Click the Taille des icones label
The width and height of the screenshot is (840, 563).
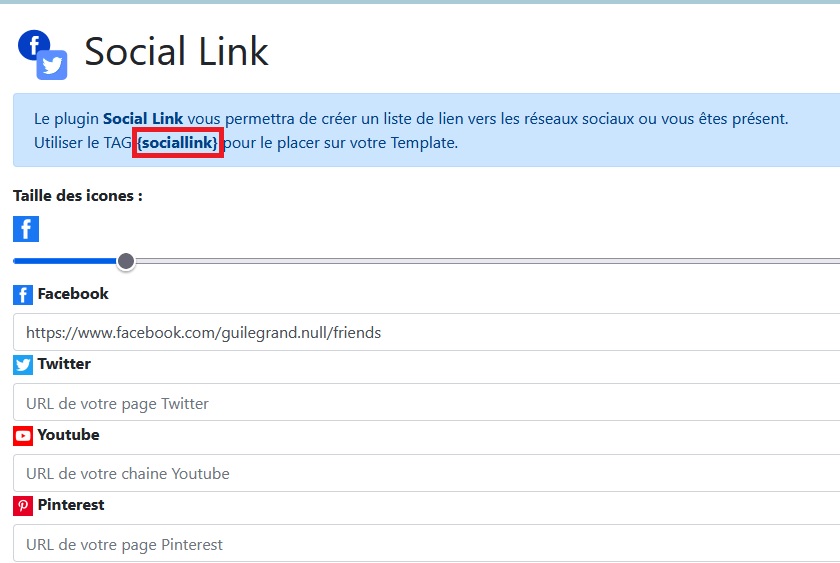(x=78, y=196)
